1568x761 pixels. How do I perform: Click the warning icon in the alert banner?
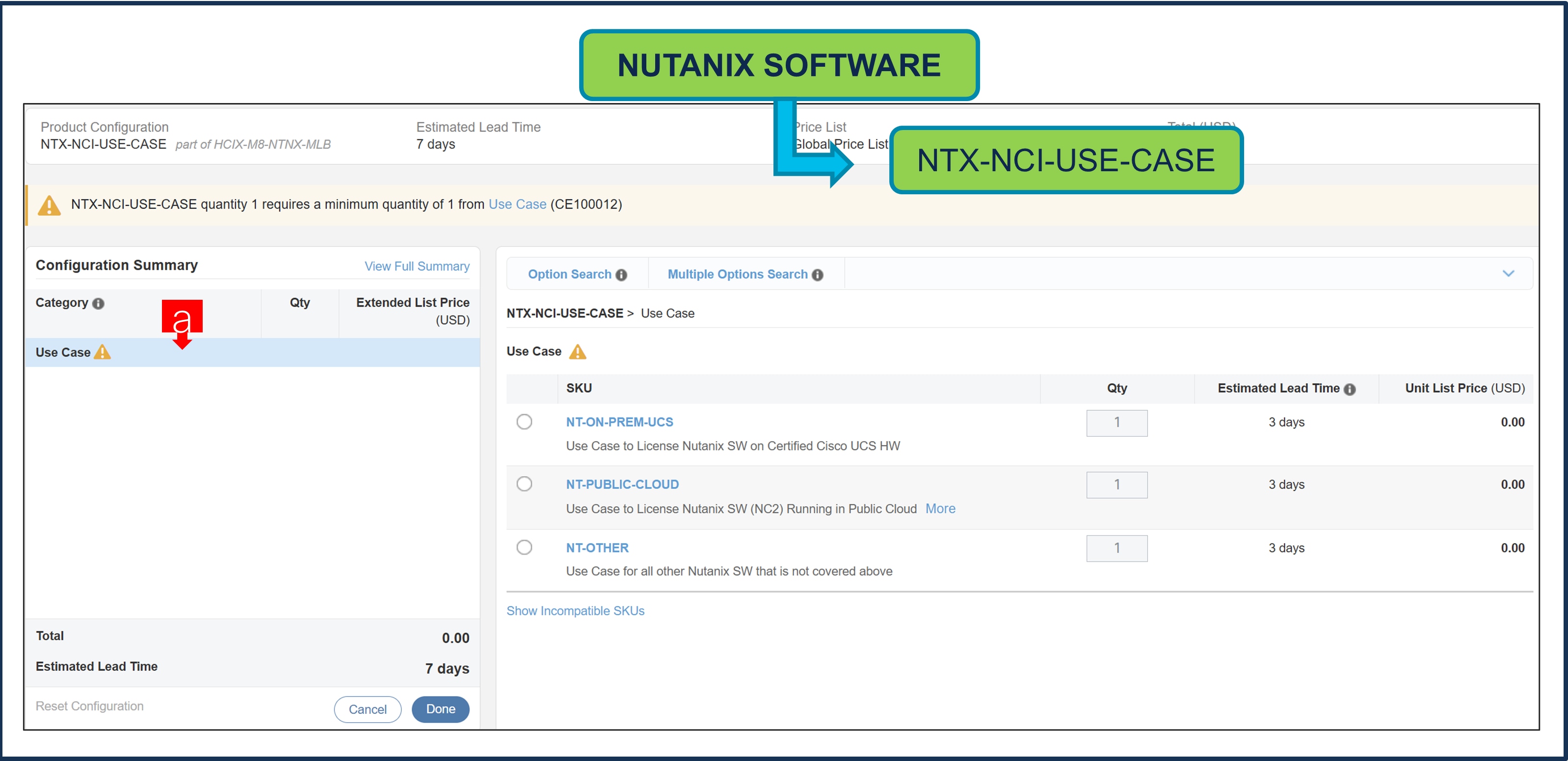49,205
